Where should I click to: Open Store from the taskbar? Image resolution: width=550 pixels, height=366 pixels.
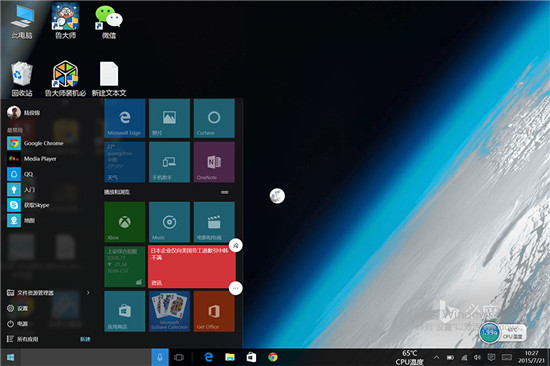point(251,357)
